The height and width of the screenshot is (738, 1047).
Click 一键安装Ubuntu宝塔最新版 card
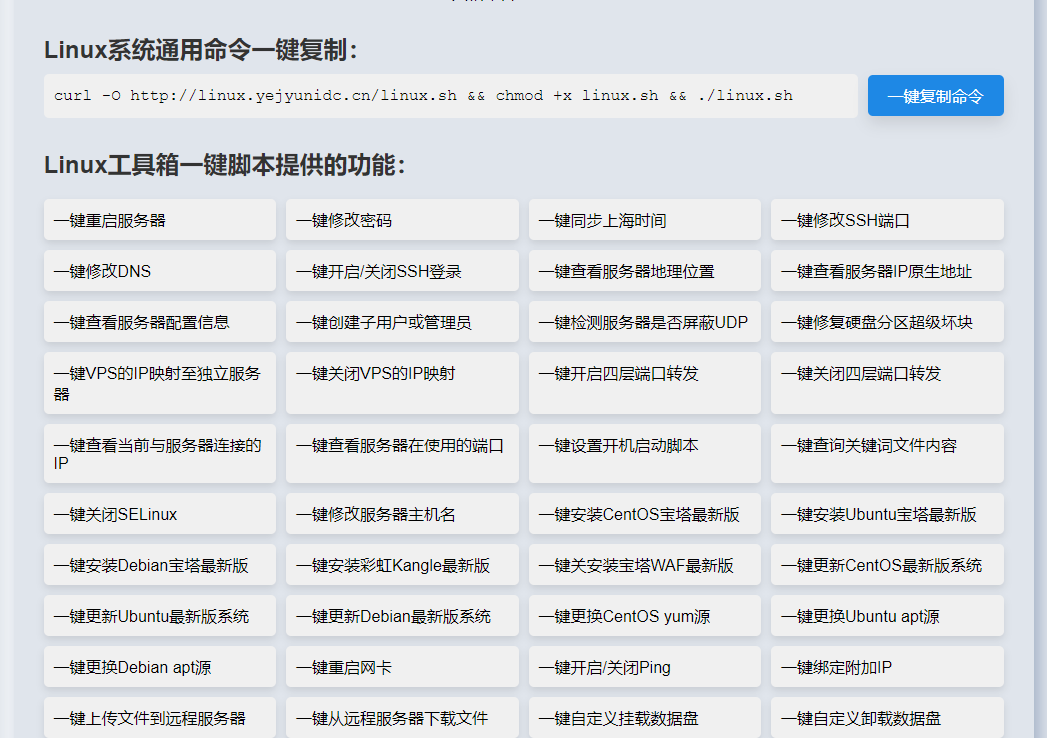click(x=887, y=514)
